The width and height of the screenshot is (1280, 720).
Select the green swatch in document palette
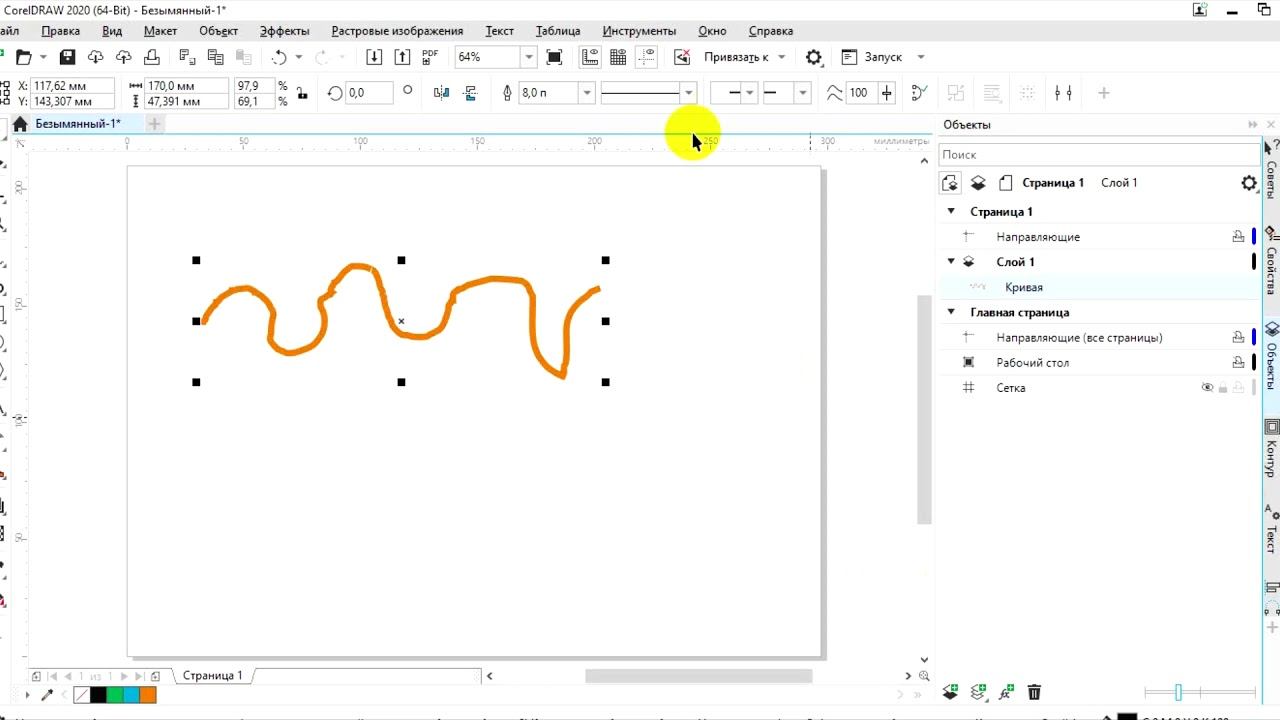(114, 695)
